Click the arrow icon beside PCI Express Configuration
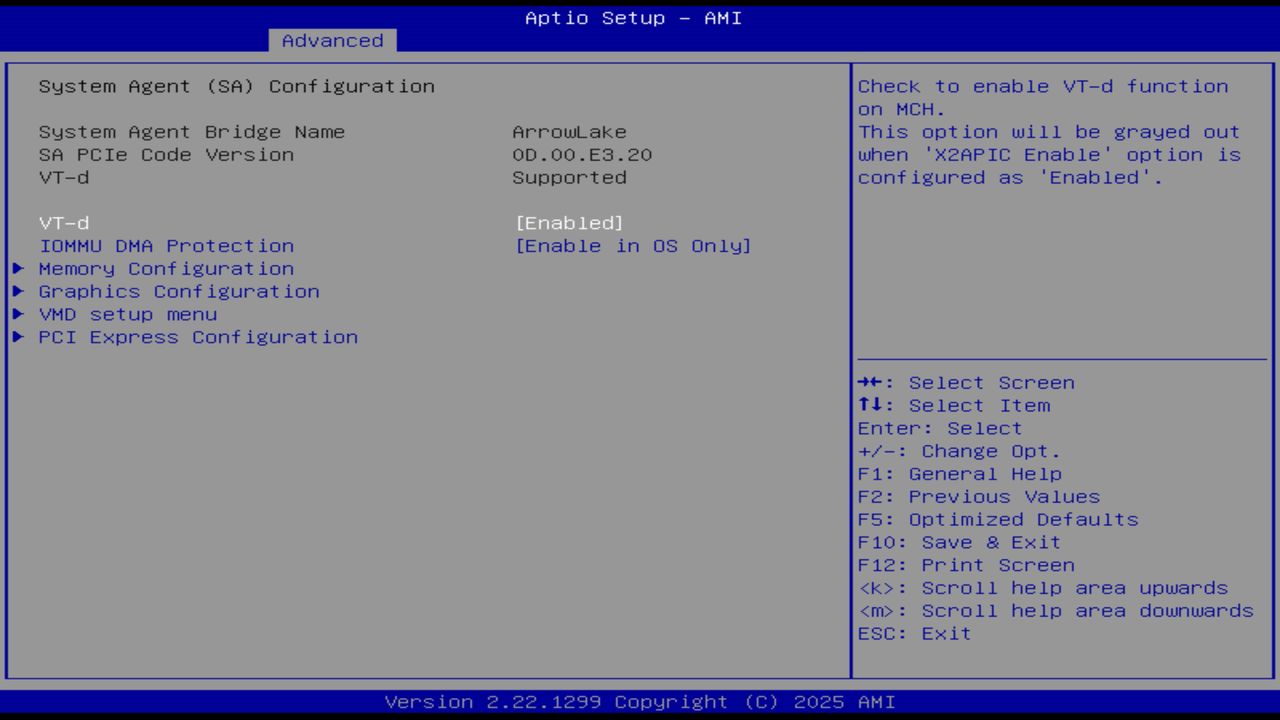 pos(18,337)
